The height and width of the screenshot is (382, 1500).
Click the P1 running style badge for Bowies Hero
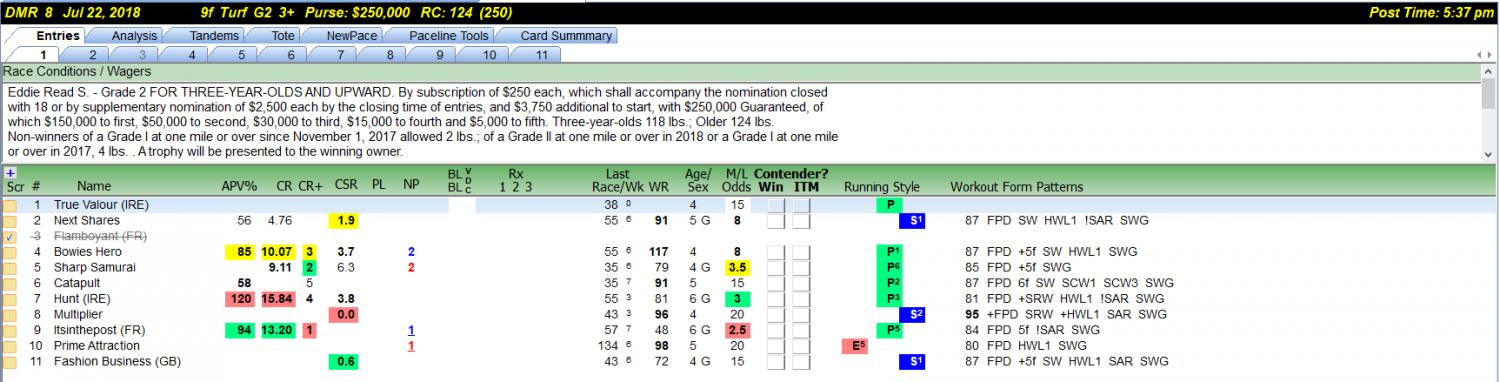tap(888, 251)
